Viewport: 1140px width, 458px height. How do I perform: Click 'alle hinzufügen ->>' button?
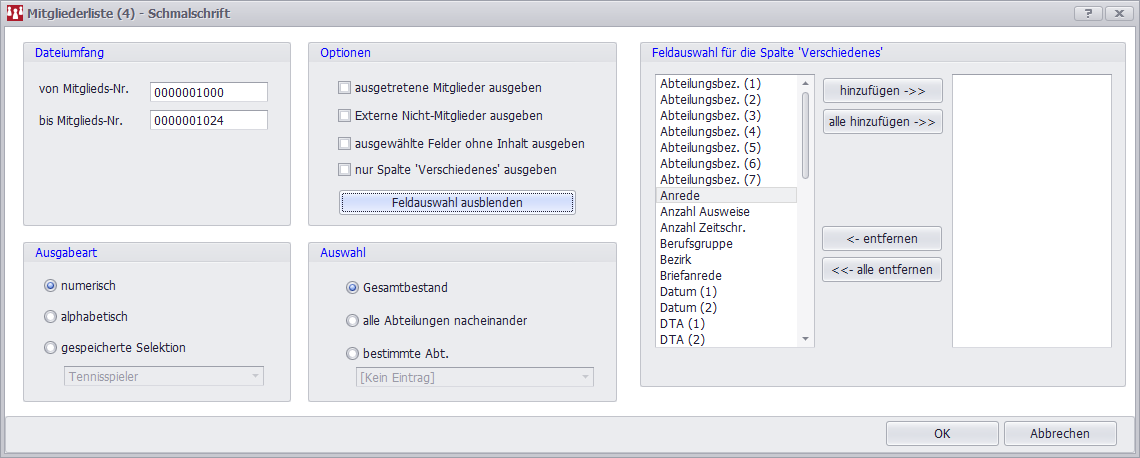coord(882,122)
